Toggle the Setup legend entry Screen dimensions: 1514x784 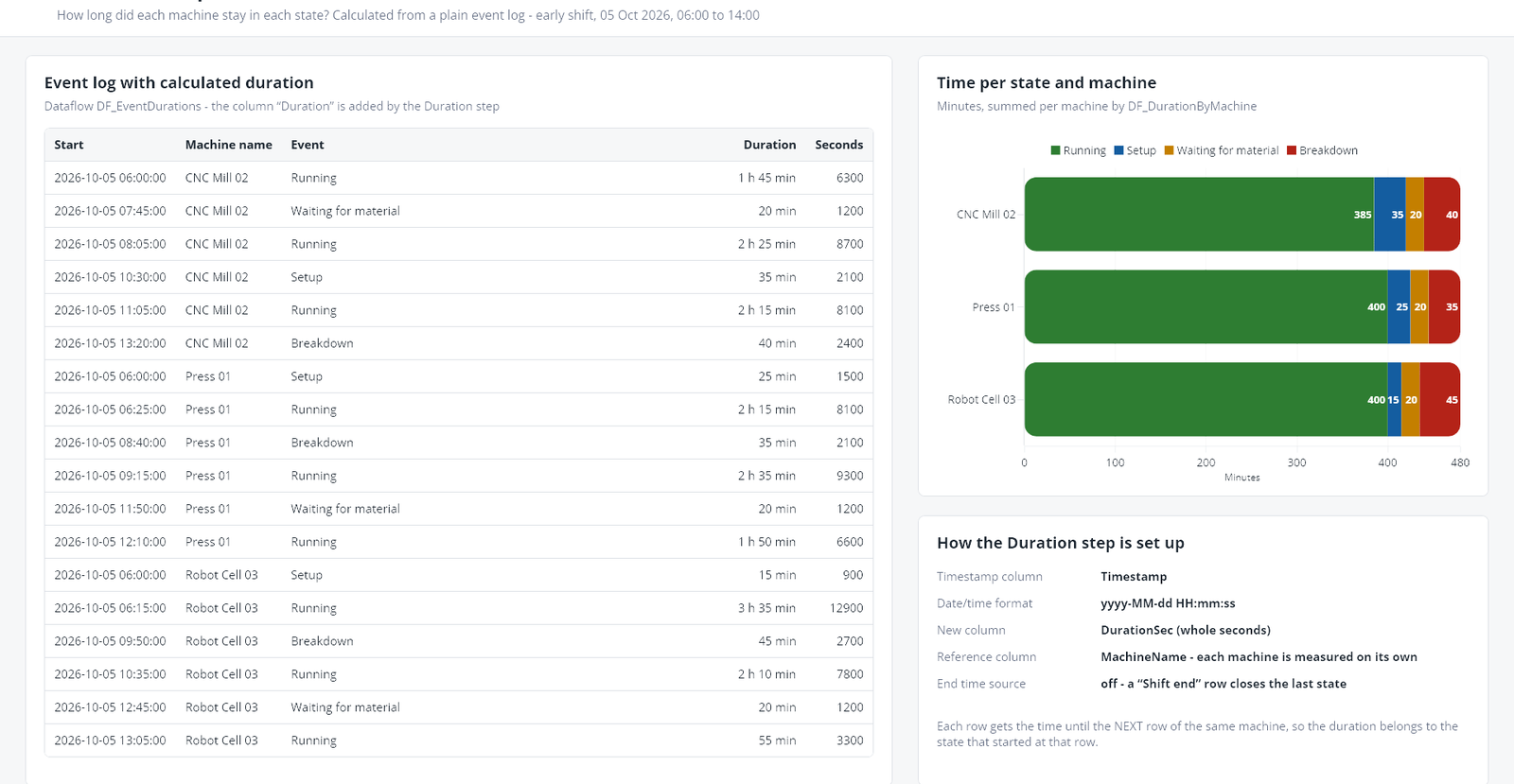(1135, 150)
